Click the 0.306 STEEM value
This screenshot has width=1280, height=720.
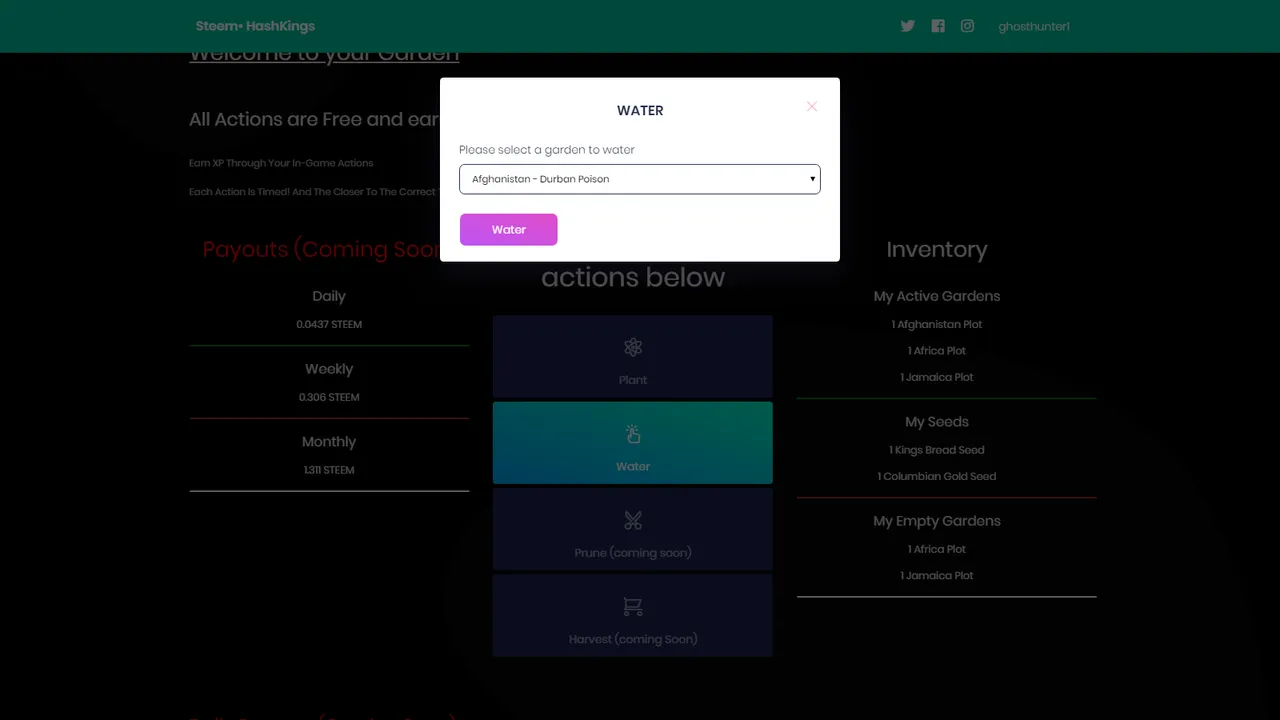click(x=329, y=397)
